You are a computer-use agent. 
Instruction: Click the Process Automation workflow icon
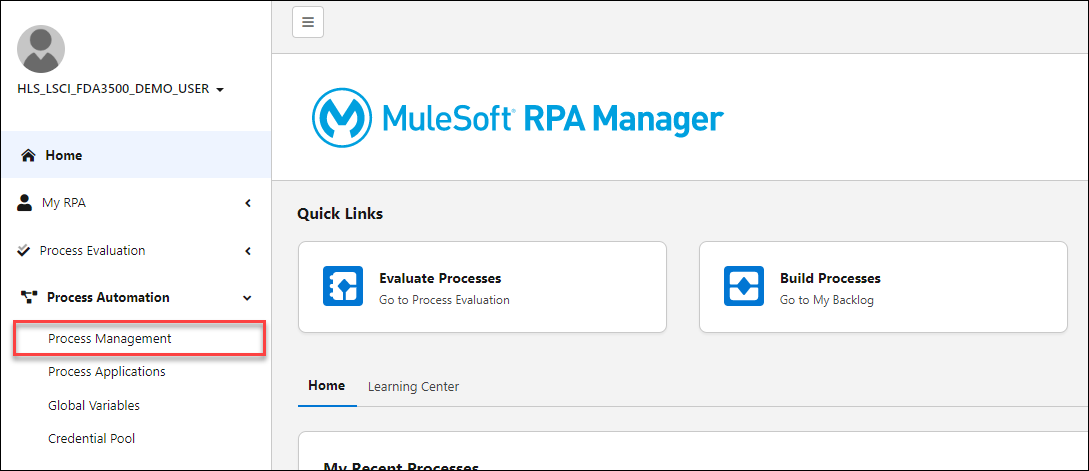point(28,297)
